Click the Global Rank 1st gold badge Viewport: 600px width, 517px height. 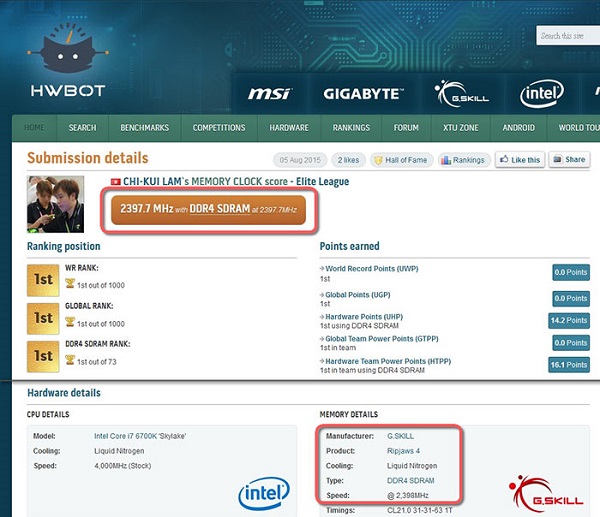click(x=43, y=318)
